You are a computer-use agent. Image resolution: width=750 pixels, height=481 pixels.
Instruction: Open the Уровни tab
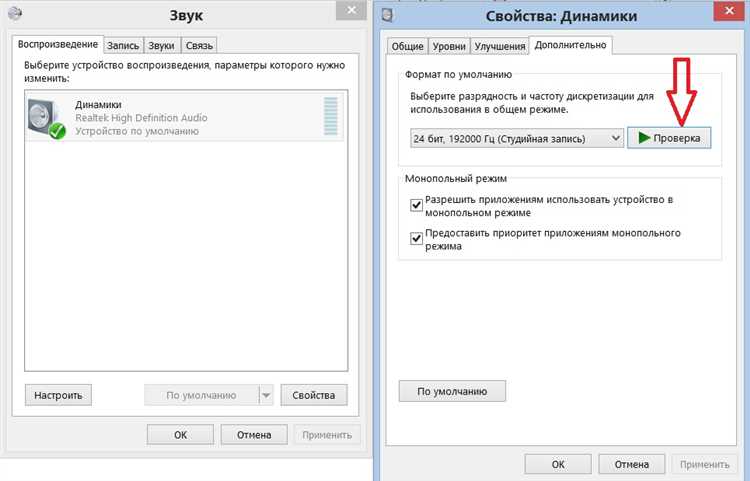(x=449, y=46)
